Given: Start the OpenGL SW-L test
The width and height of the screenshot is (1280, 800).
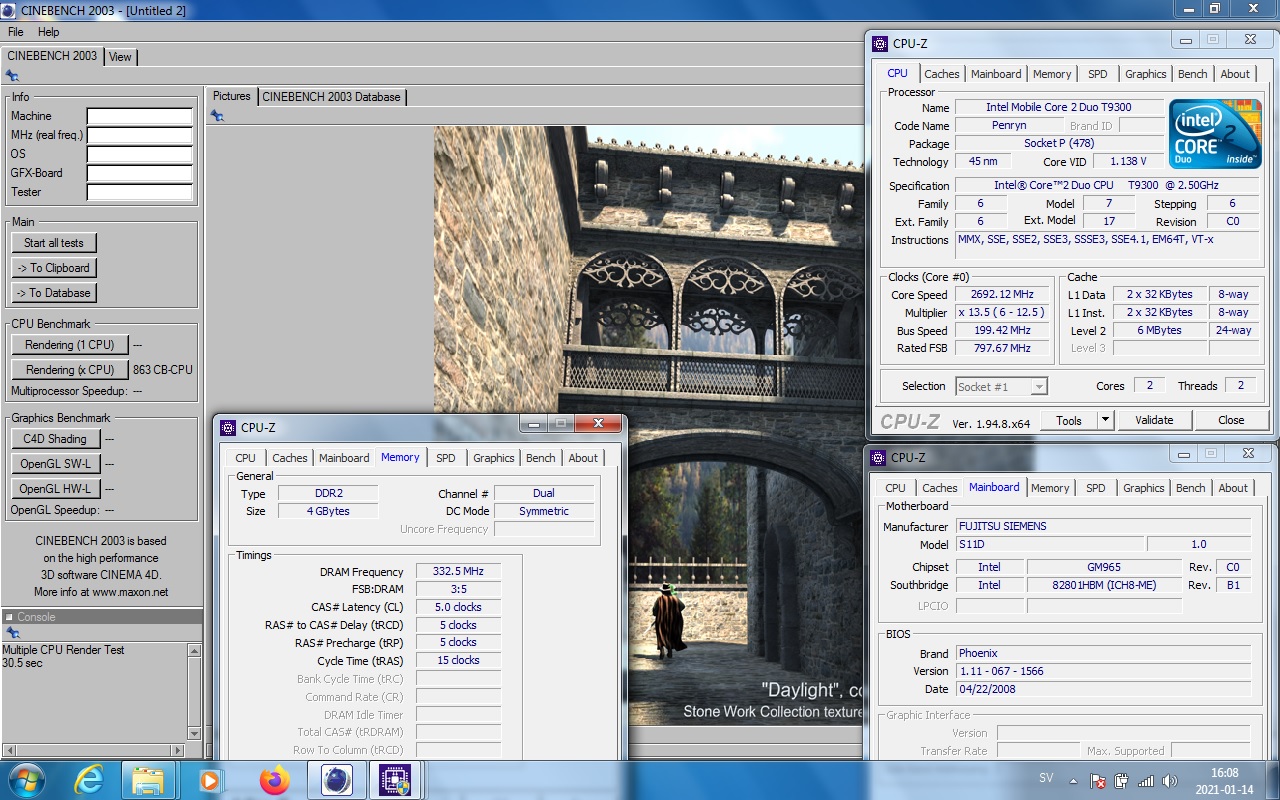Looking at the screenshot, I should click(55, 464).
